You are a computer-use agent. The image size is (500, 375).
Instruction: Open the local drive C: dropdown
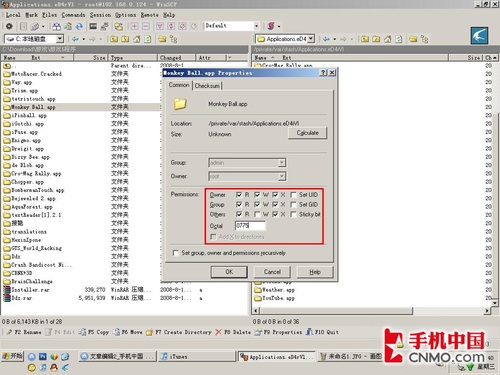60,39
